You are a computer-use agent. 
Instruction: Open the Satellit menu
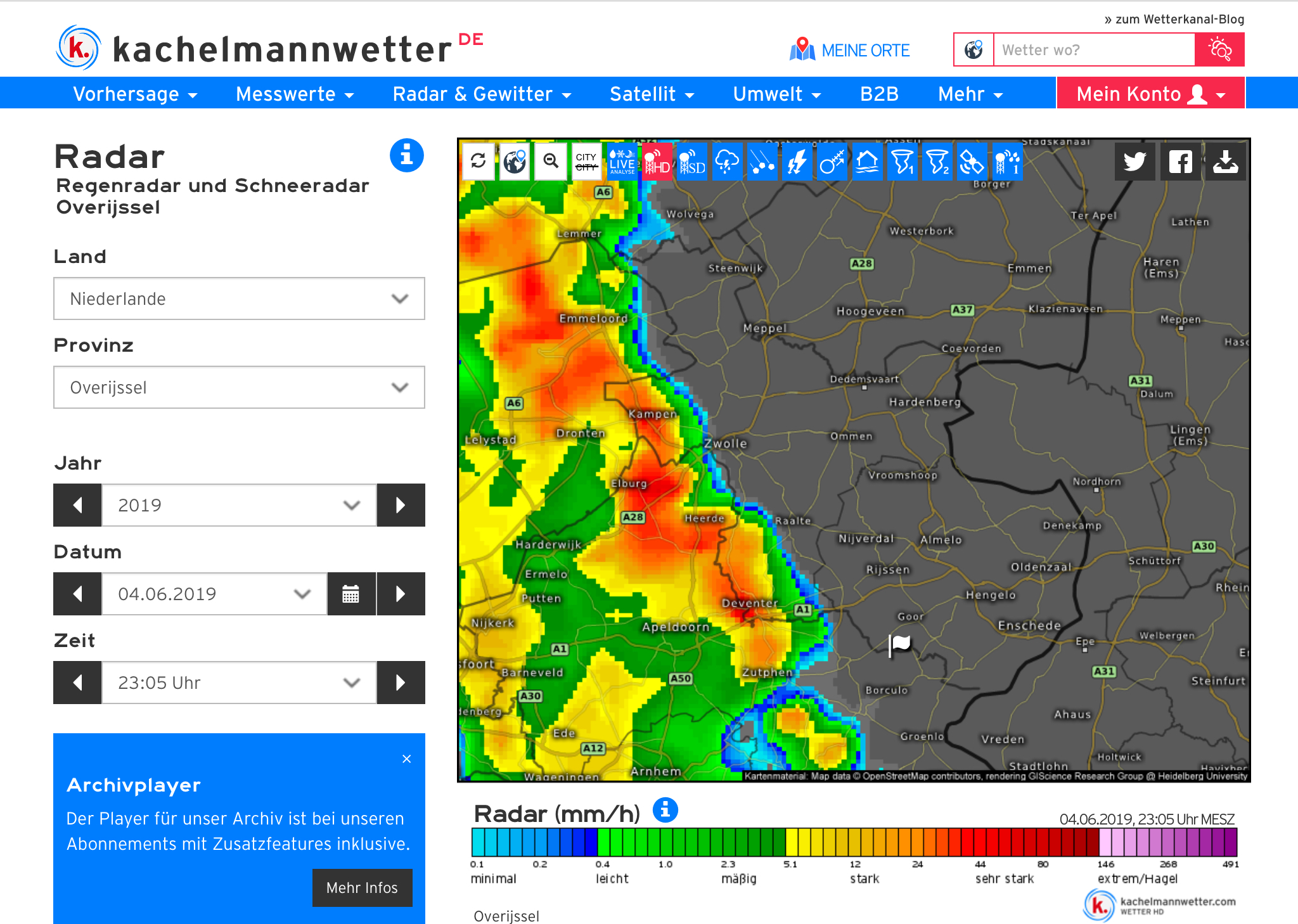pos(652,94)
